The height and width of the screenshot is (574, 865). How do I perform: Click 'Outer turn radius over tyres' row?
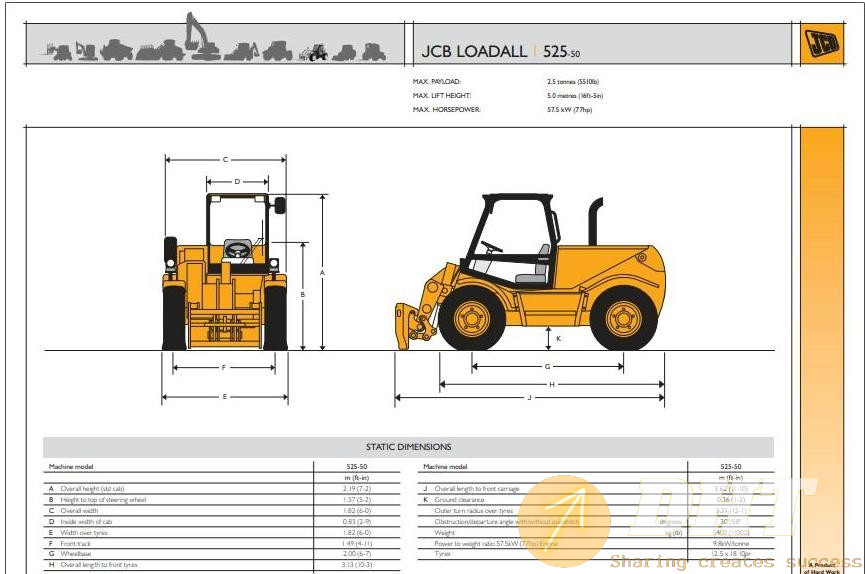coord(596,511)
